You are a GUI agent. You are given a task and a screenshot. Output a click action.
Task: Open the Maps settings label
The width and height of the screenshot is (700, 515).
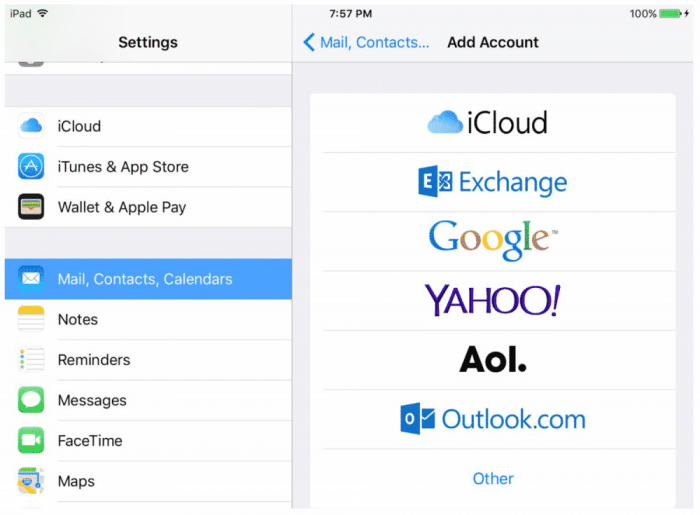click(x=76, y=482)
